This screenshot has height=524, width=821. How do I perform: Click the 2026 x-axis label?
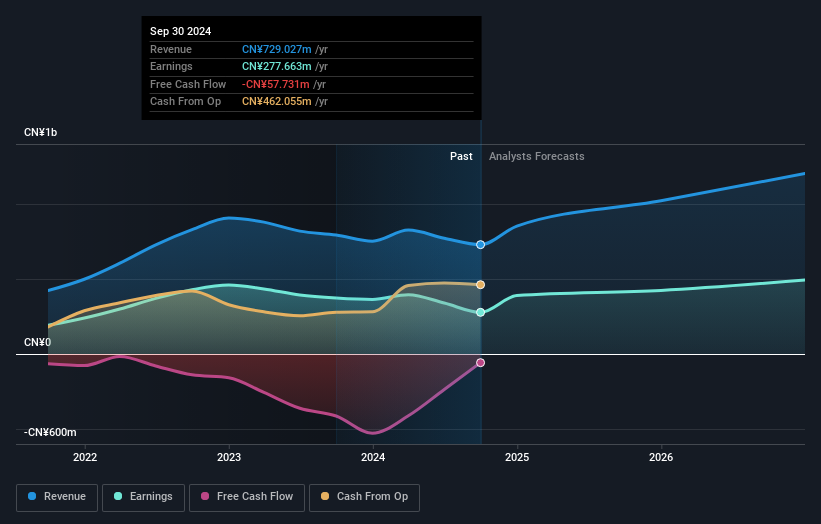click(661, 458)
